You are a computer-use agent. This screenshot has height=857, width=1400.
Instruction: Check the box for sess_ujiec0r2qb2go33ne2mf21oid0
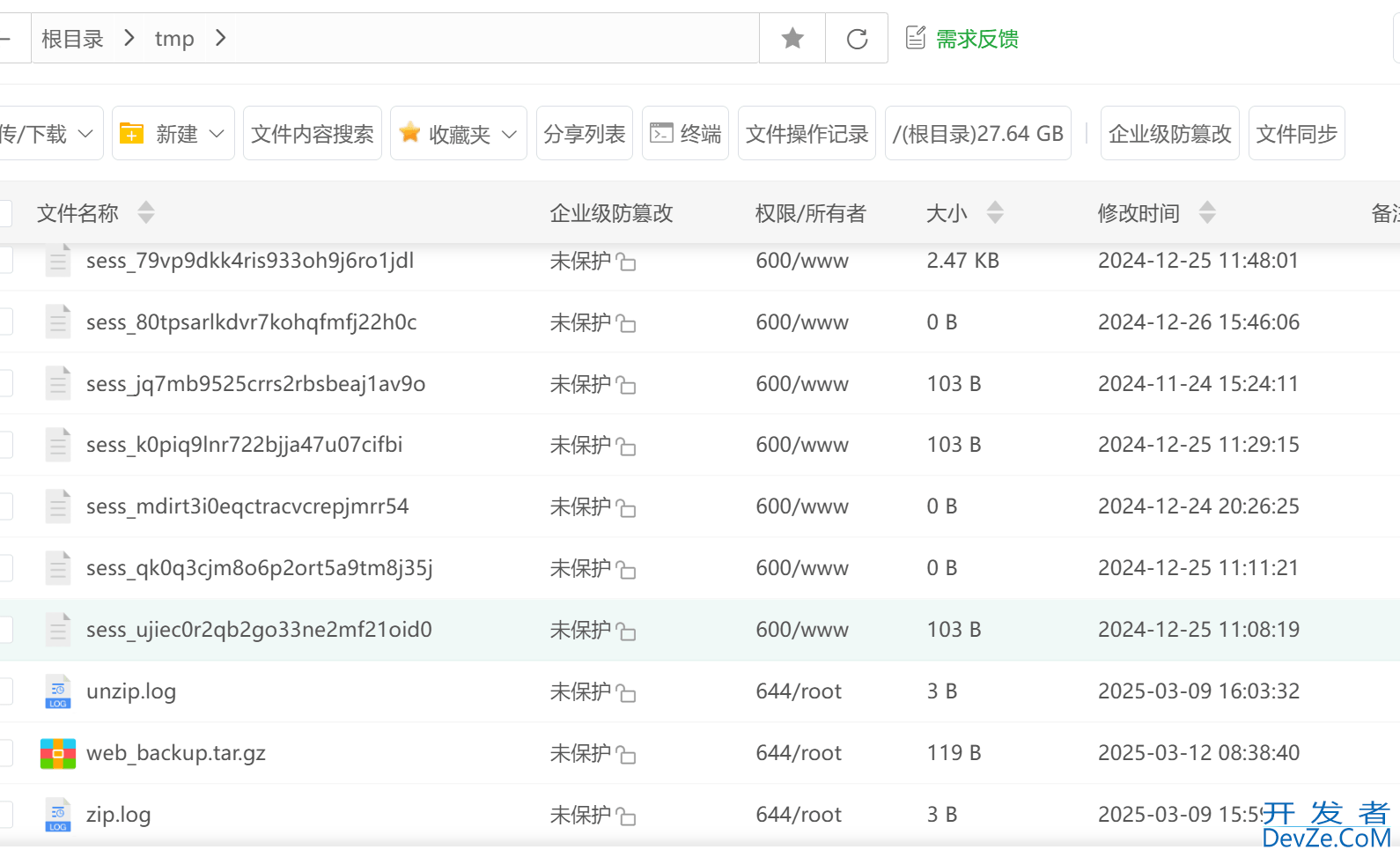[4, 629]
